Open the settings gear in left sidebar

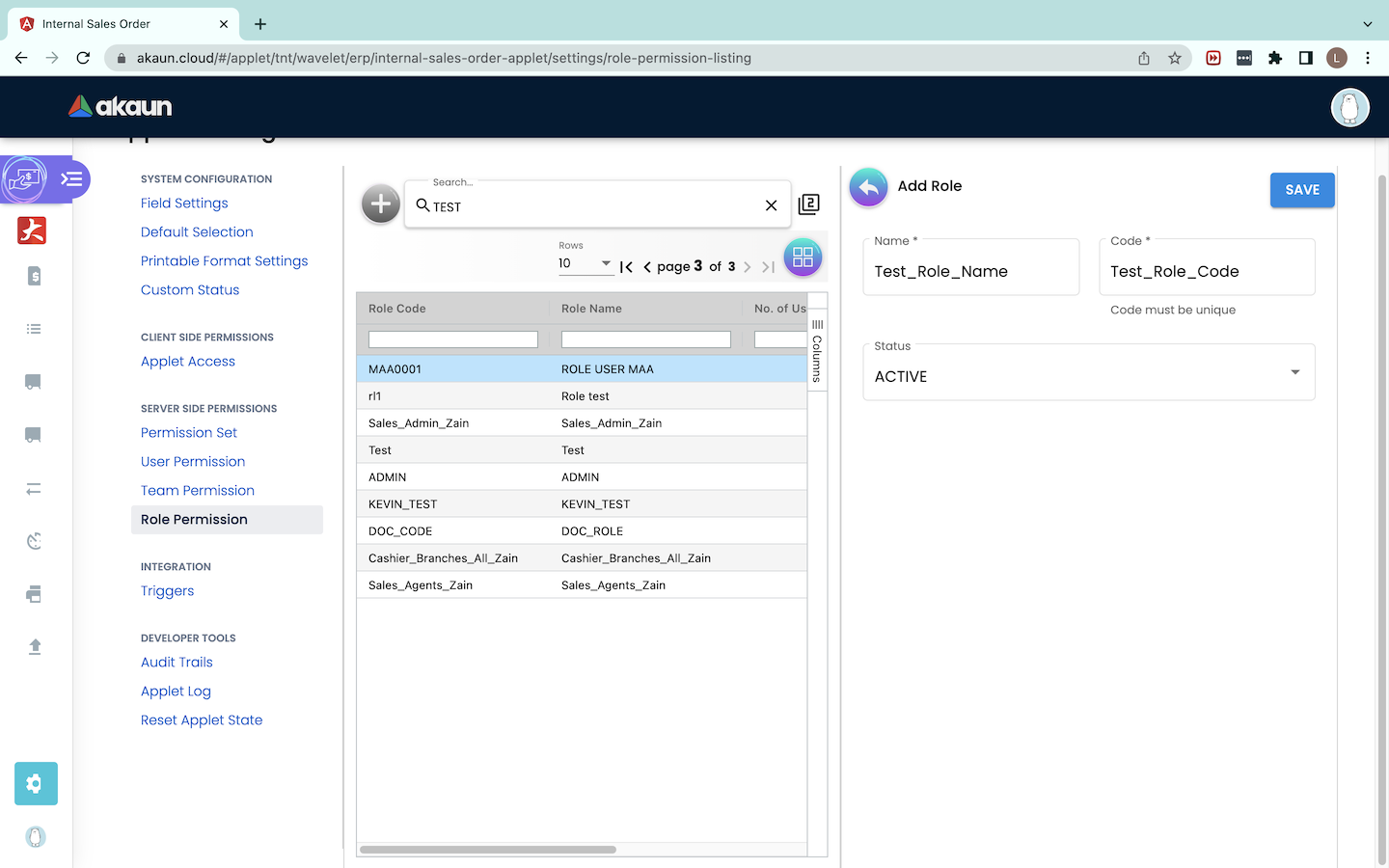pos(36,783)
